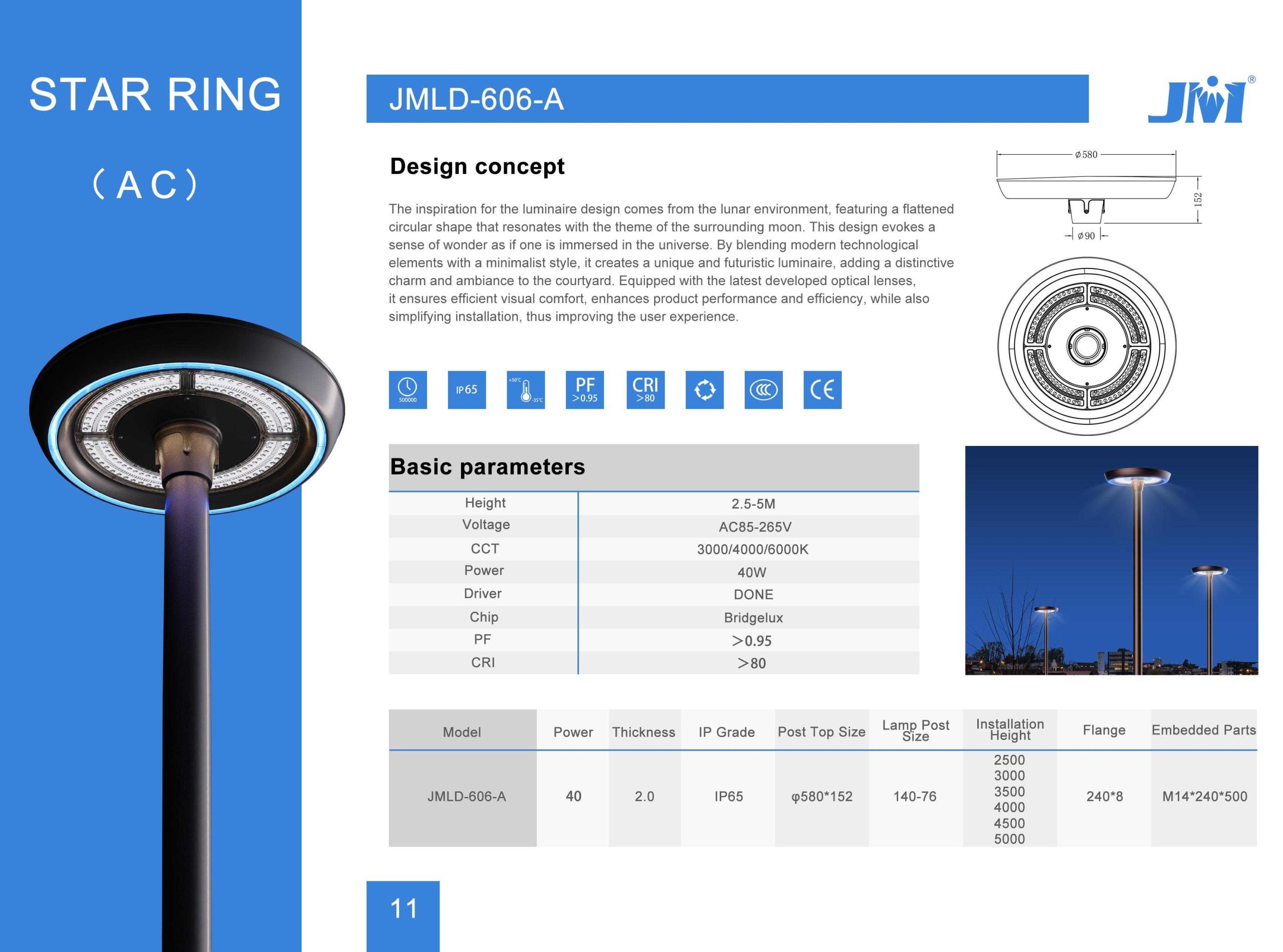
Task: Click the Design concept heading
Action: [477, 166]
